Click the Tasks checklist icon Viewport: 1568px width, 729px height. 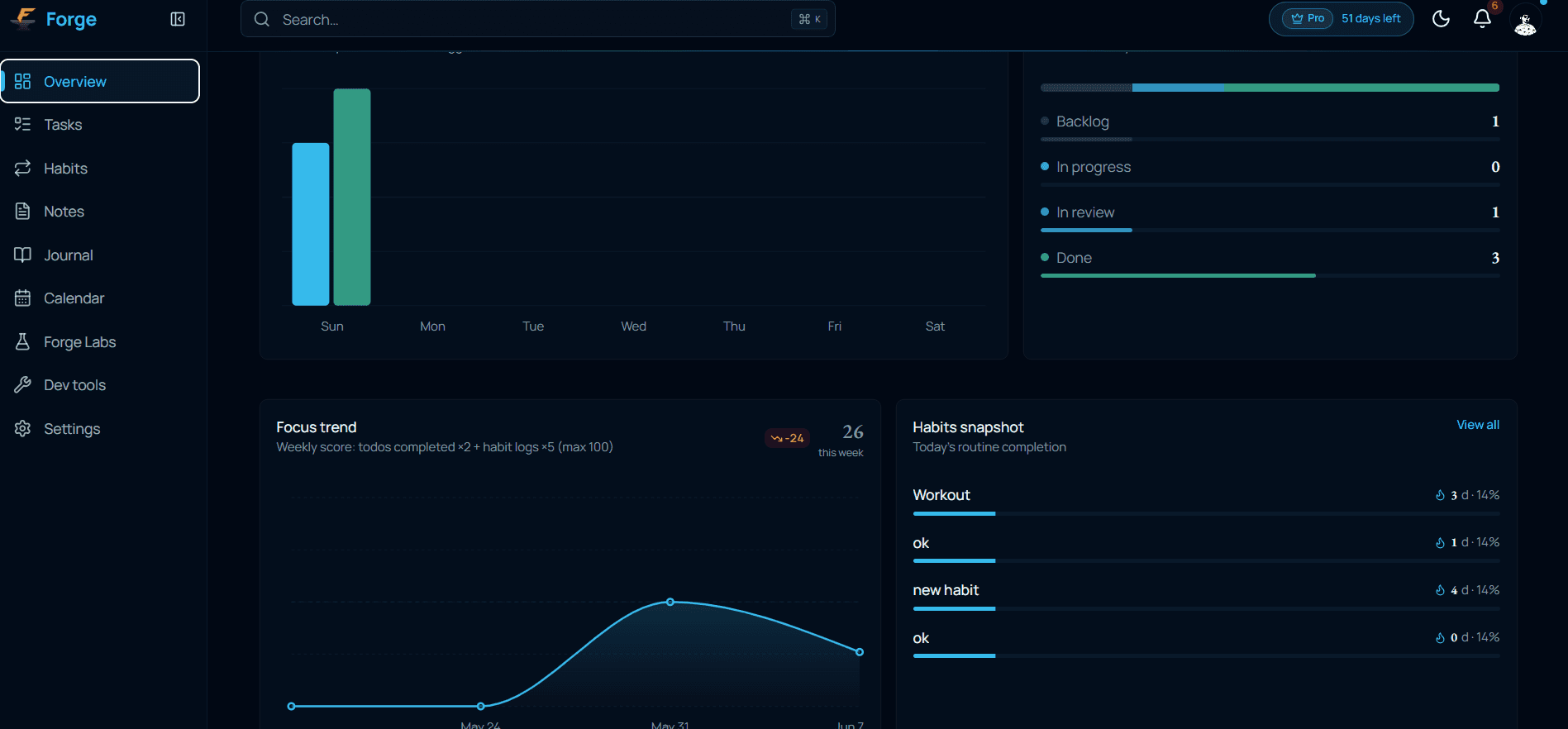click(x=23, y=124)
